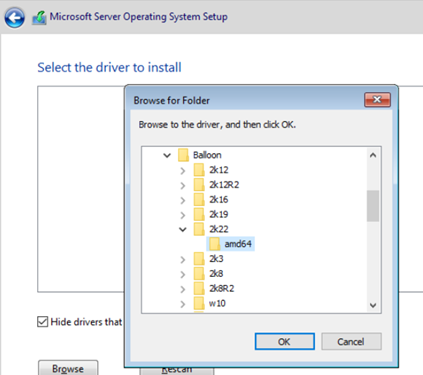Click the 2k22 folder icon
This screenshot has height=375, width=423.
click(199, 229)
